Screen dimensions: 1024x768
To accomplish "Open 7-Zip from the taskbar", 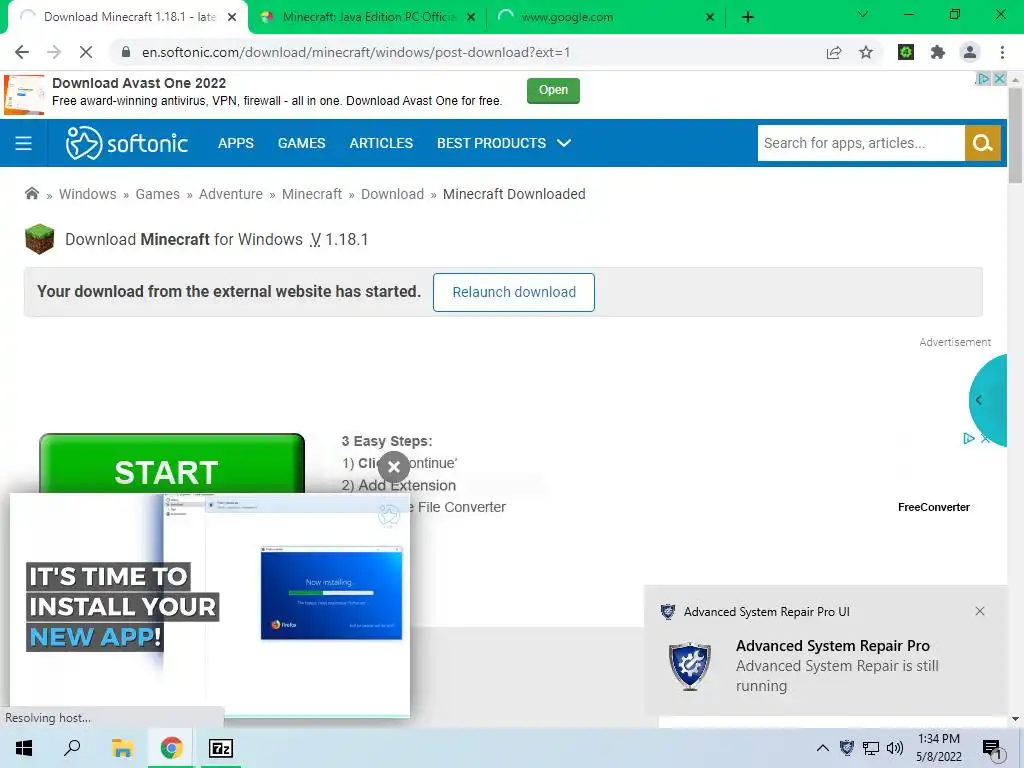I will click(x=221, y=748).
